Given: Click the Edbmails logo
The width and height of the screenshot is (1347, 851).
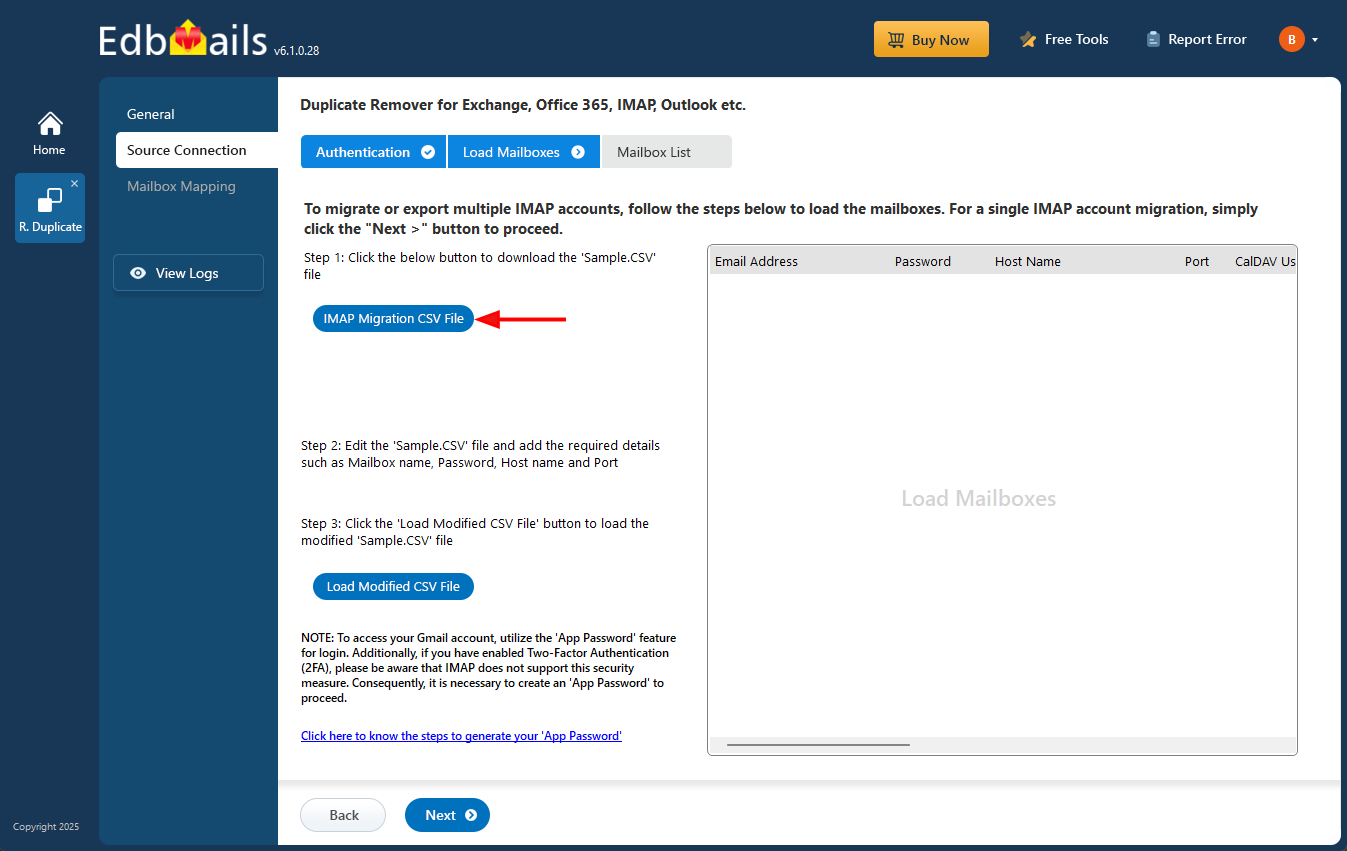Looking at the screenshot, I should coord(184,40).
